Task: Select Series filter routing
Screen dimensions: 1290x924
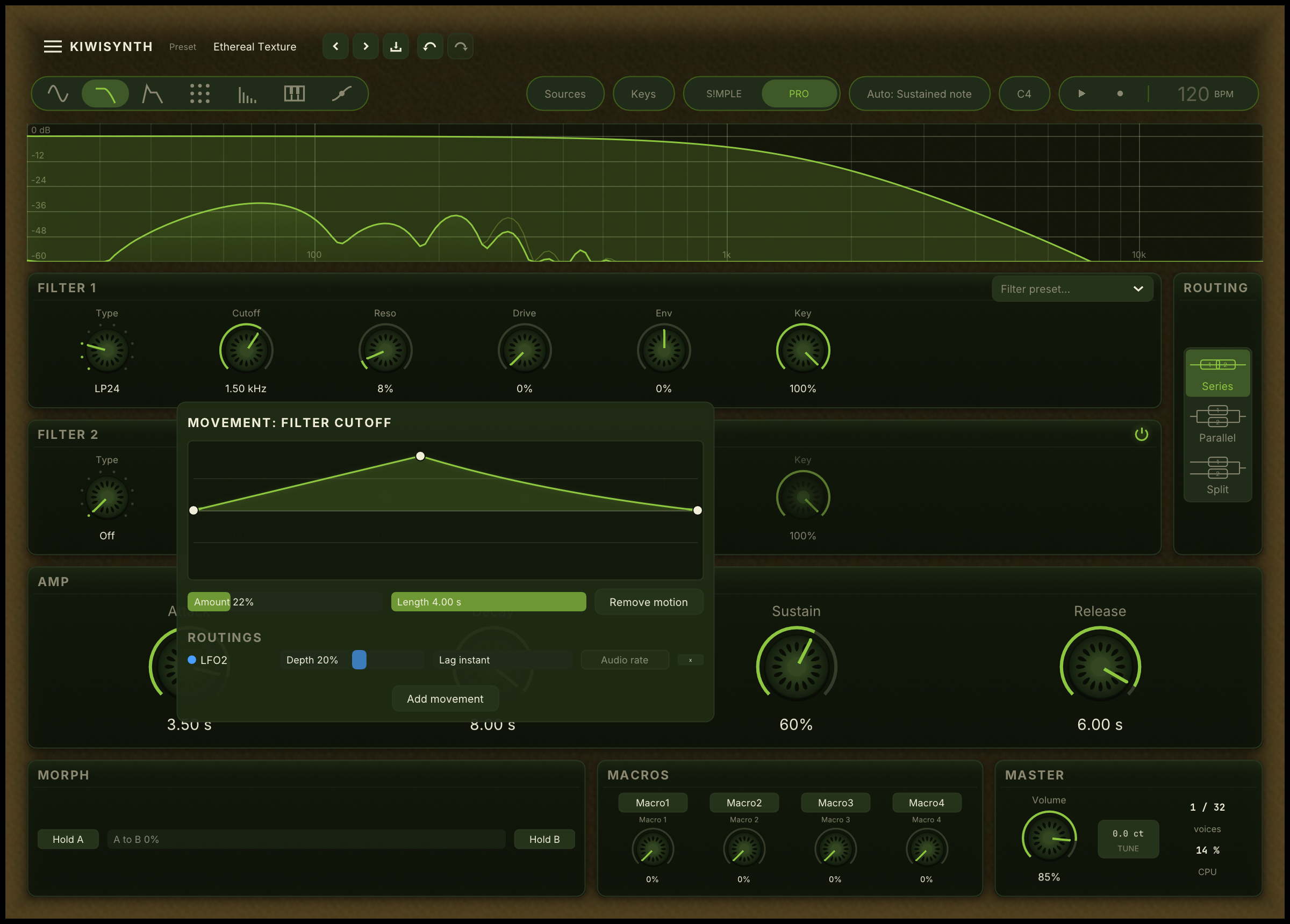Action: click(1217, 372)
